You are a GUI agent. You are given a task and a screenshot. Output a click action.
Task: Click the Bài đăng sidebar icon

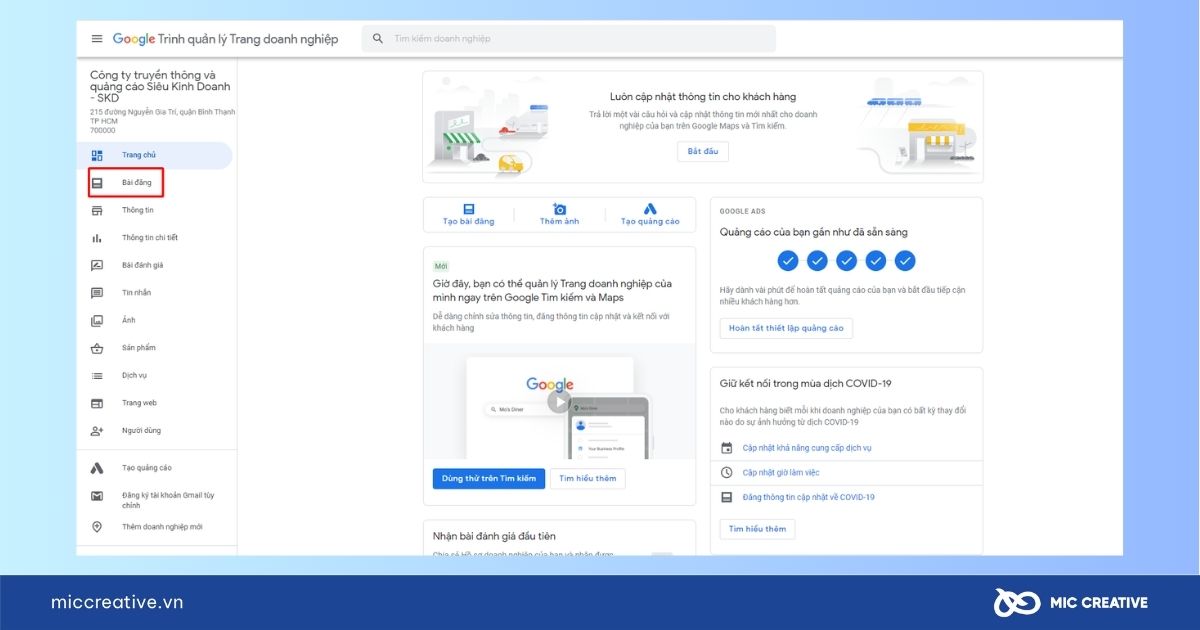[97, 183]
